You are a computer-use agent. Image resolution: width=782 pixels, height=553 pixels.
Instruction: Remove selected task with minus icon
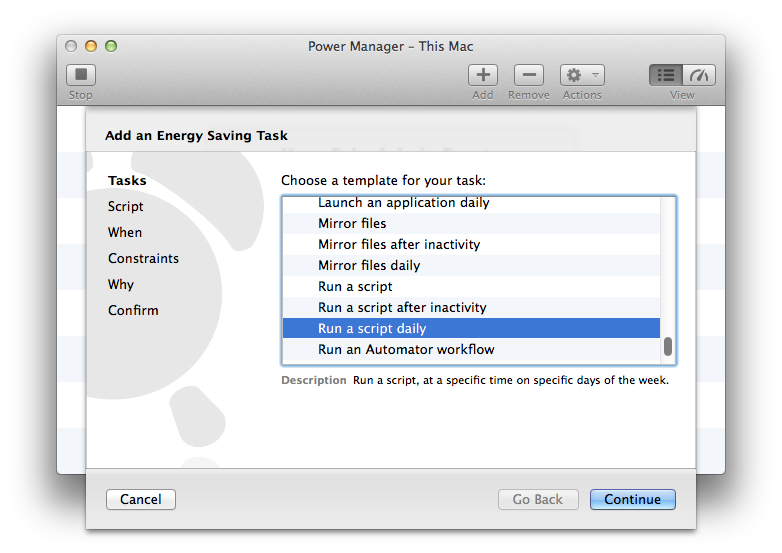pos(529,75)
